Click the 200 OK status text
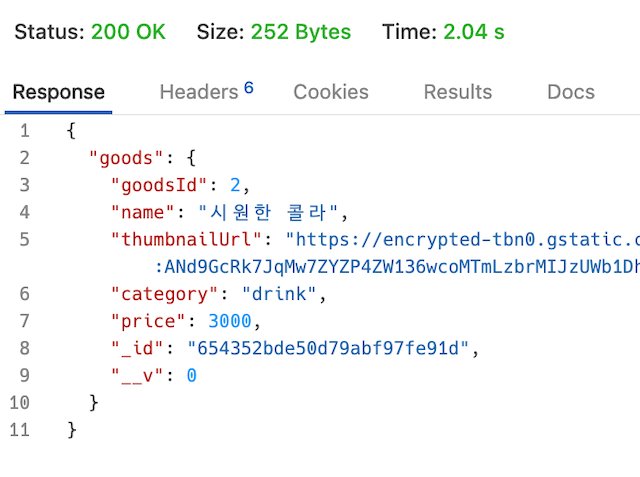The height and width of the screenshot is (477, 640). [128, 32]
